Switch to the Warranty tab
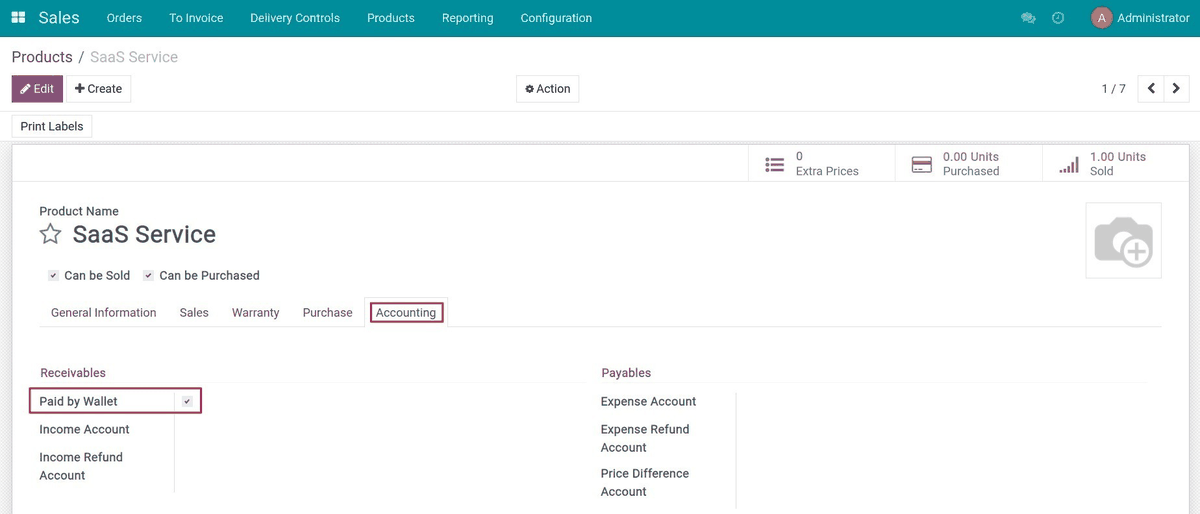This screenshot has height=514, width=1200. click(x=256, y=313)
